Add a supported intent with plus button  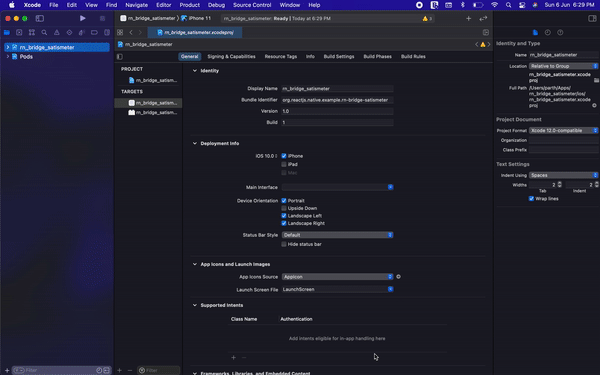coord(233,357)
